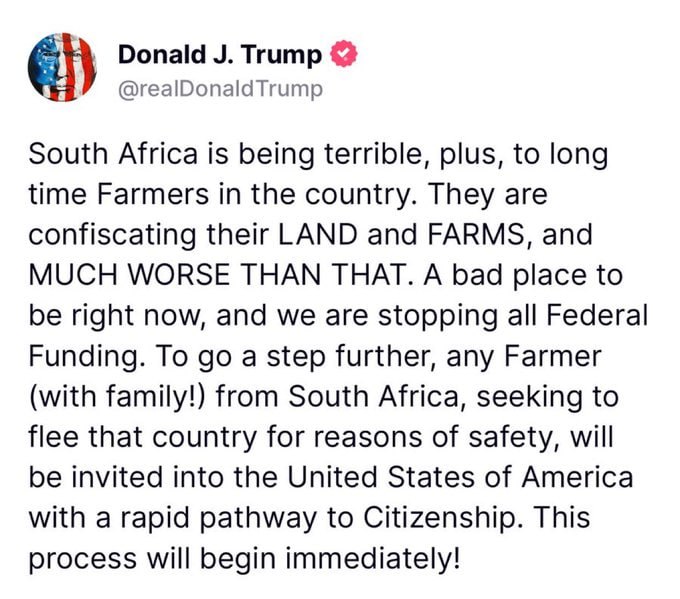Screen dimensions: 680x599
Task: Click the capitalized word LAND
Action: pos(317,234)
